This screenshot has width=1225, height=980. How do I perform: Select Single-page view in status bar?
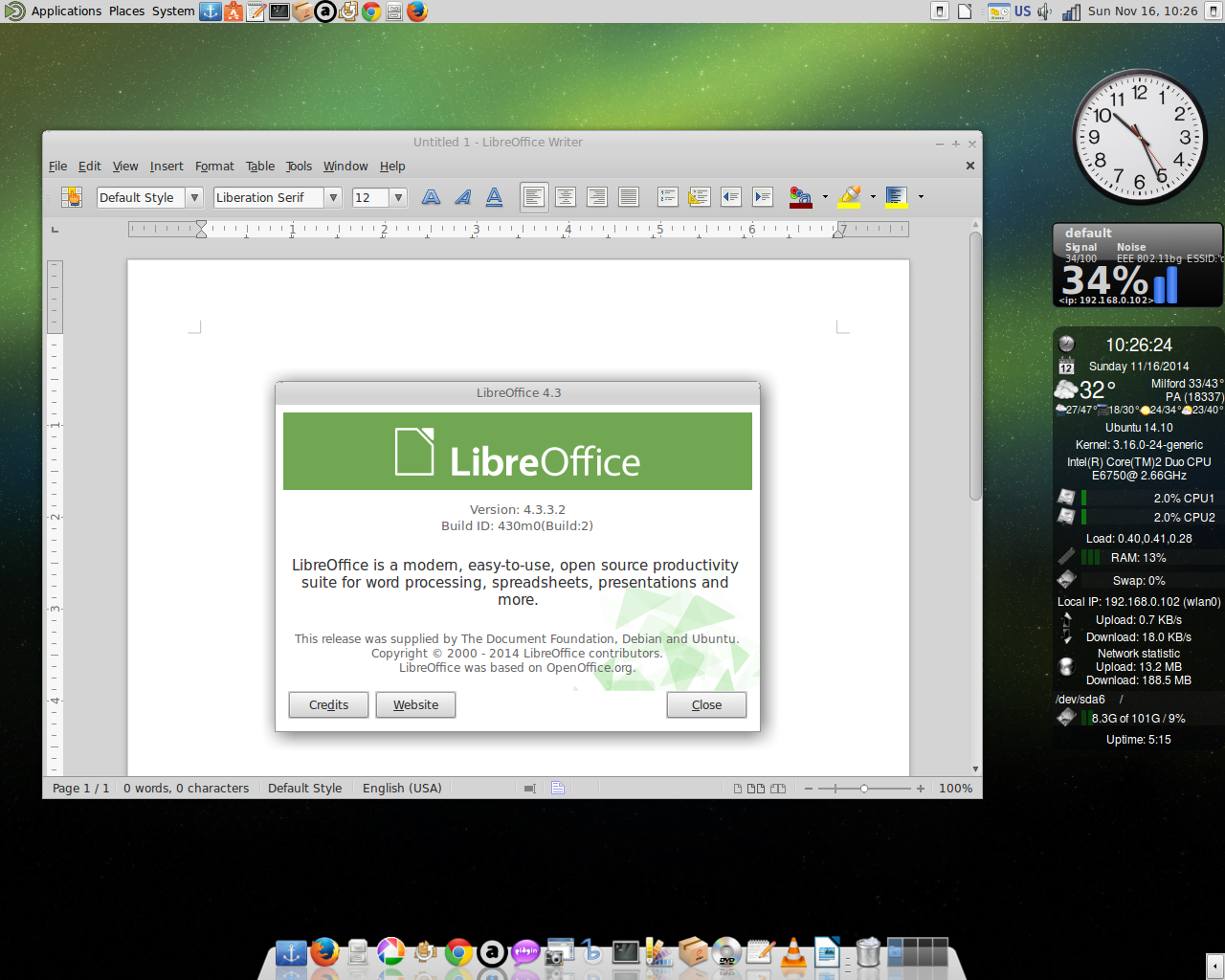pos(738,789)
